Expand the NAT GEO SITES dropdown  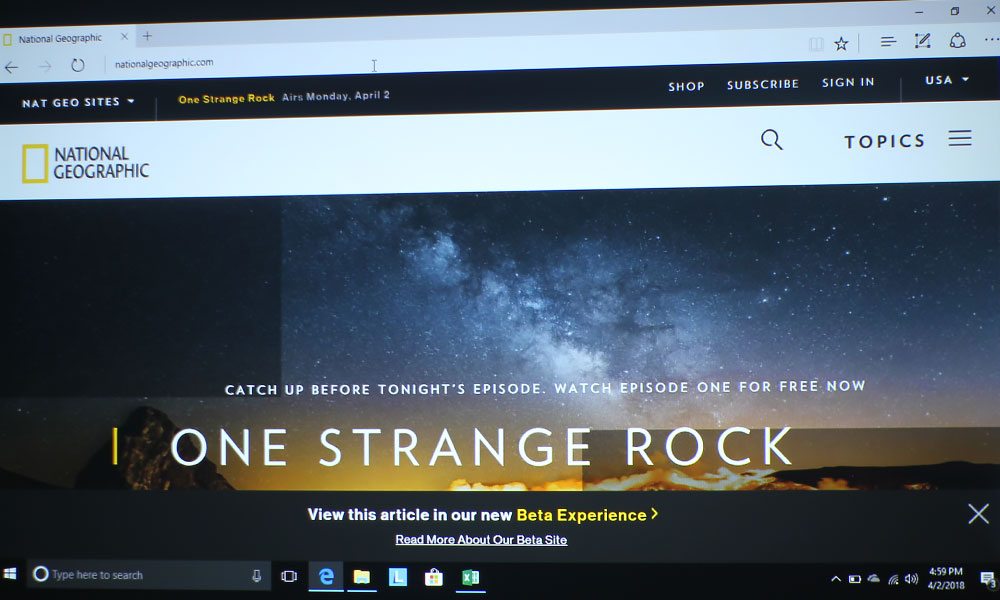click(x=78, y=102)
